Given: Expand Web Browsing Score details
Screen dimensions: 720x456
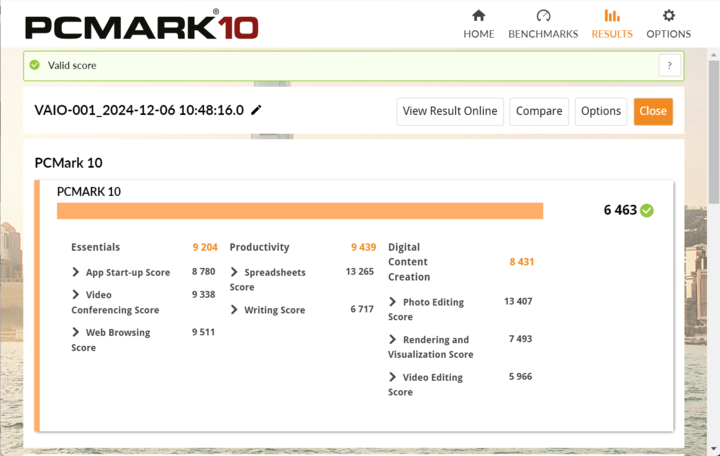Looking at the screenshot, I should click(76, 332).
